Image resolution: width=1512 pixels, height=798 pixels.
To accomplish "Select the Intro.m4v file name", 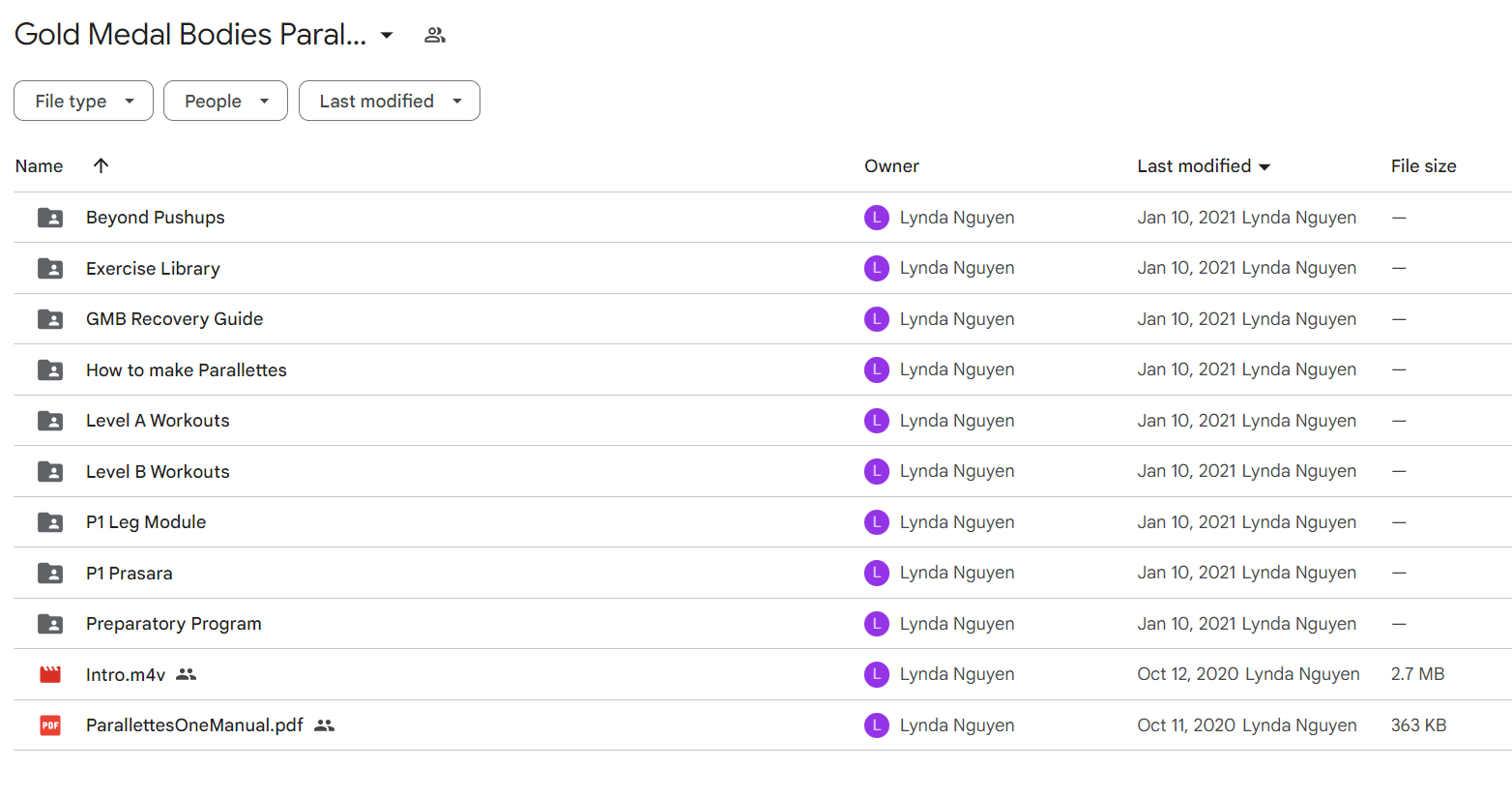I will coord(126,675).
